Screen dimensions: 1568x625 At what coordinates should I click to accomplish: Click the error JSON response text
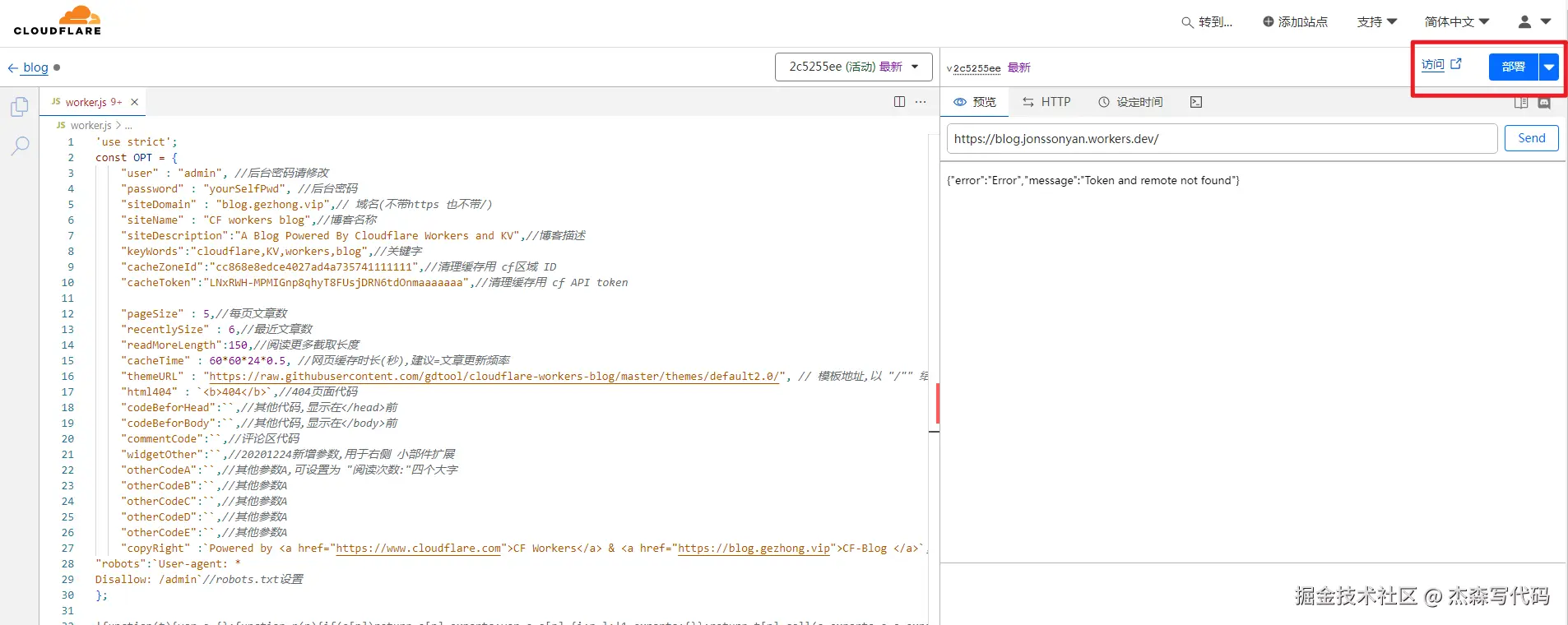pyautogui.click(x=1093, y=180)
